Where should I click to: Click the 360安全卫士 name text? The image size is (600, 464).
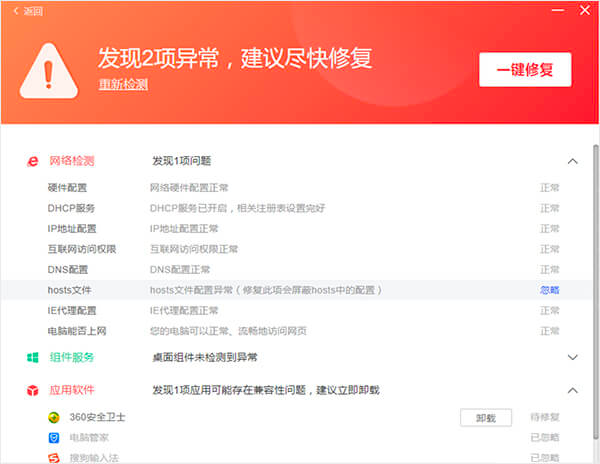(x=97, y=417)
